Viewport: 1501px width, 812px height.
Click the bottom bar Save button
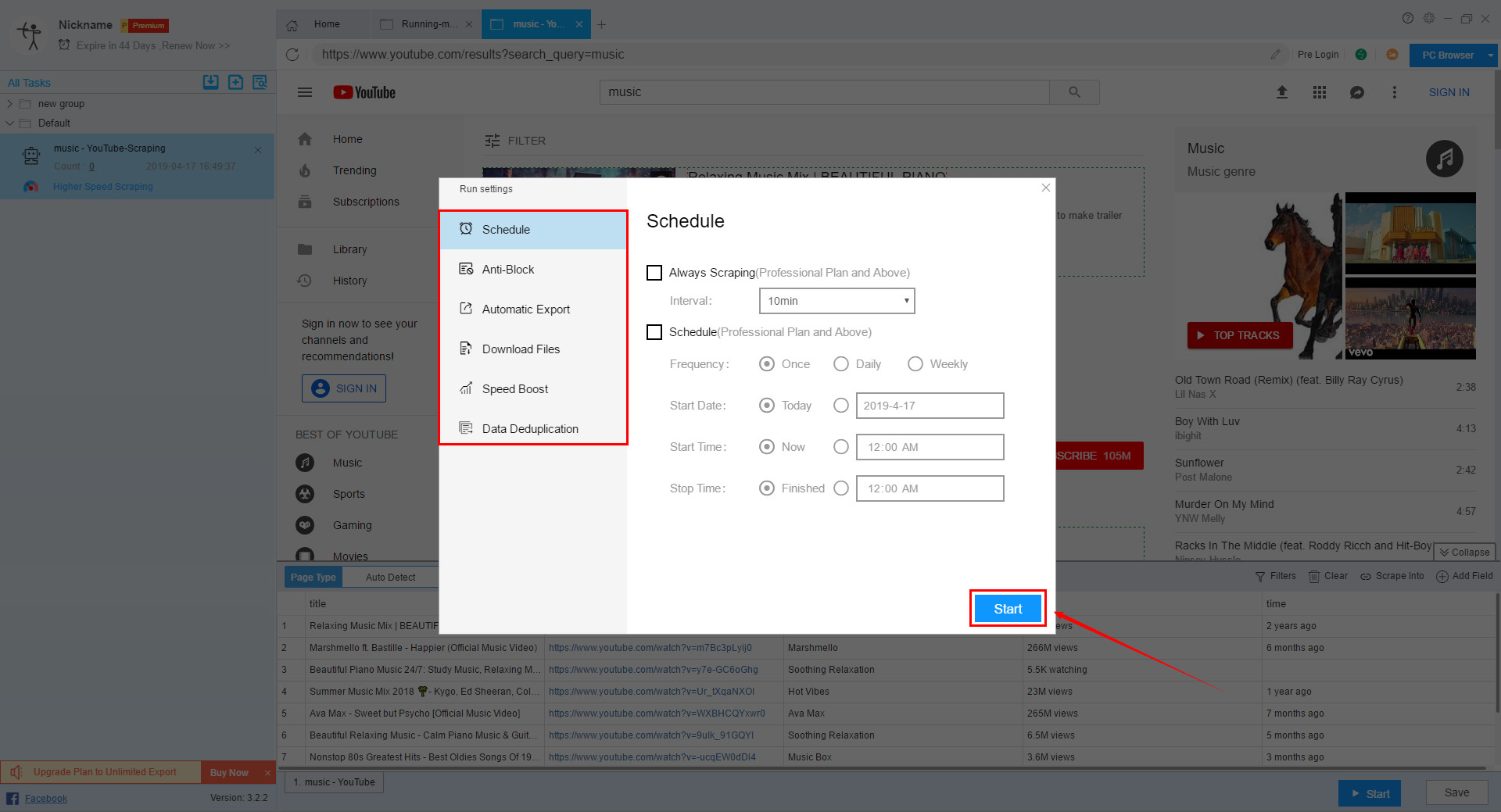1456,792
